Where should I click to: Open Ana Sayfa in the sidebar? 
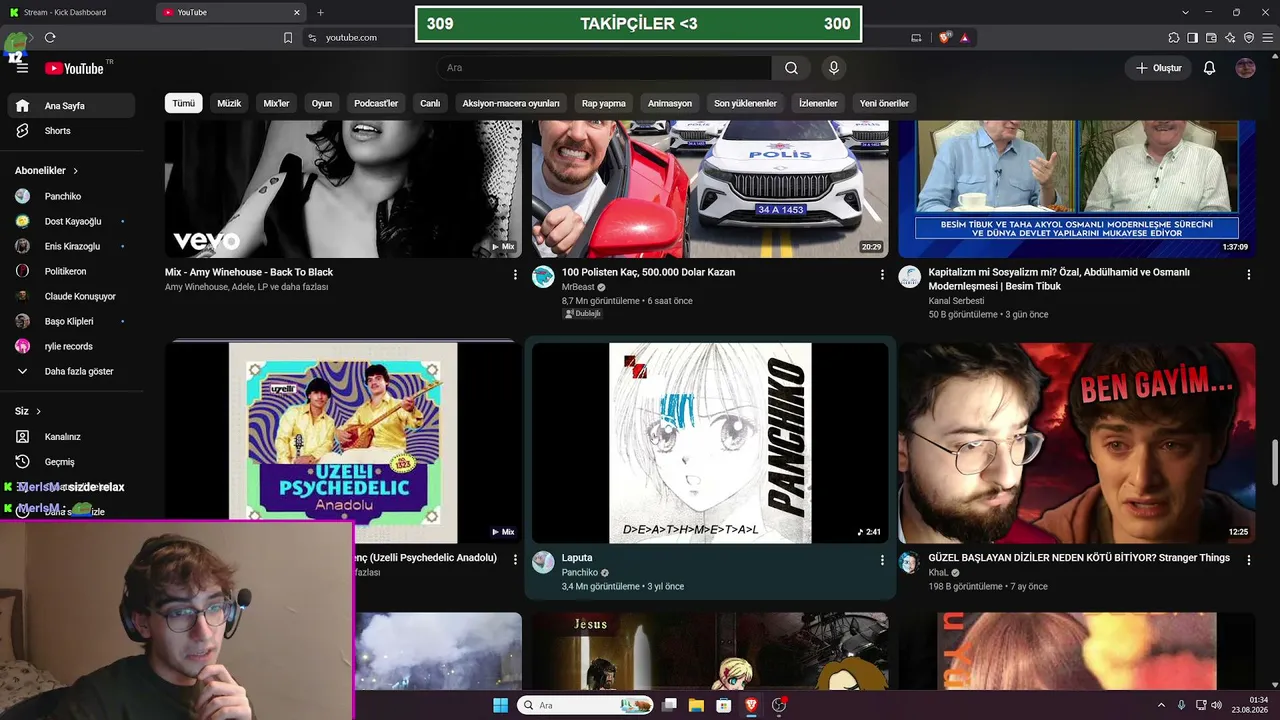coord(71,106)
